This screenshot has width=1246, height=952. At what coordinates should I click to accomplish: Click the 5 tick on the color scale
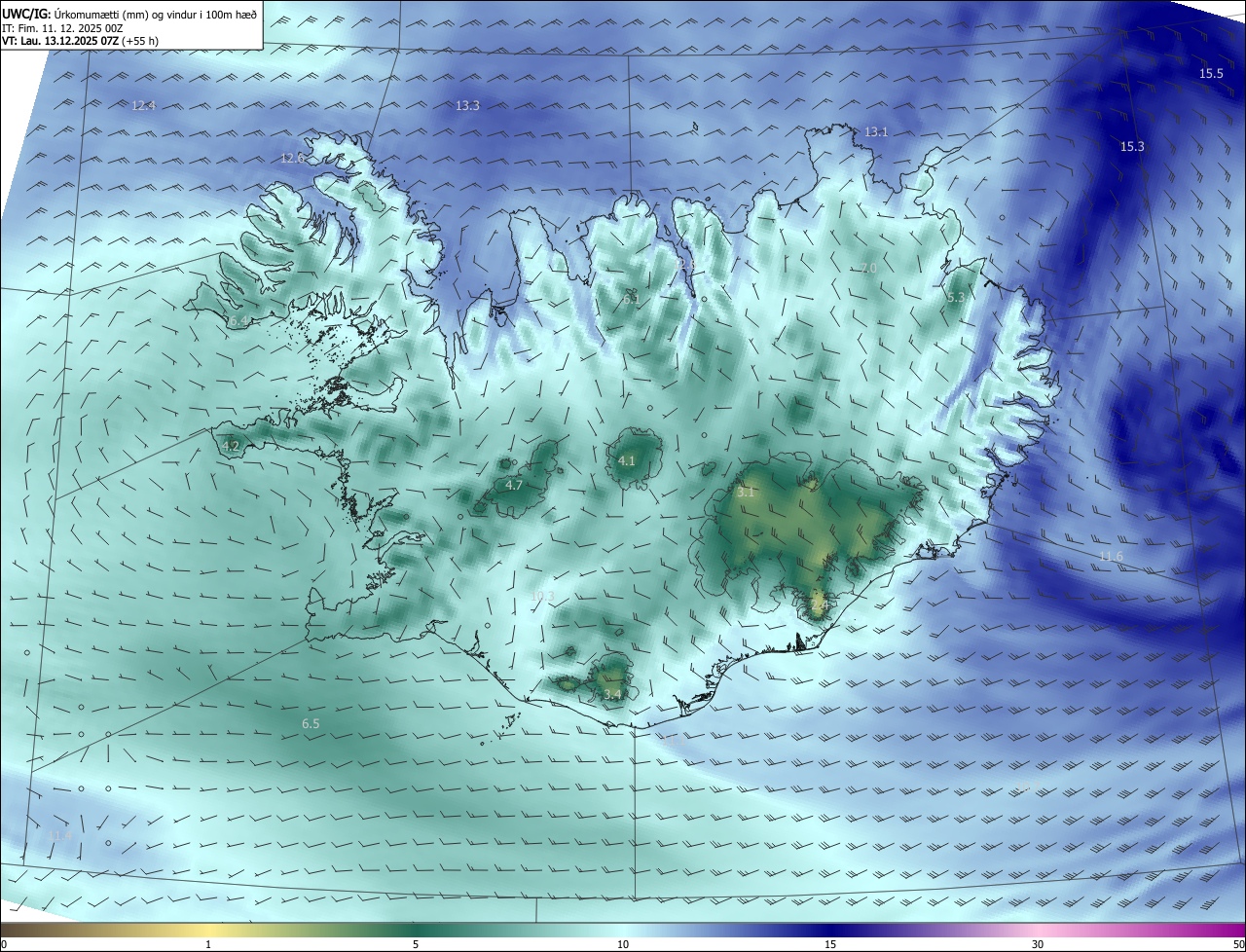pos(416,944)
